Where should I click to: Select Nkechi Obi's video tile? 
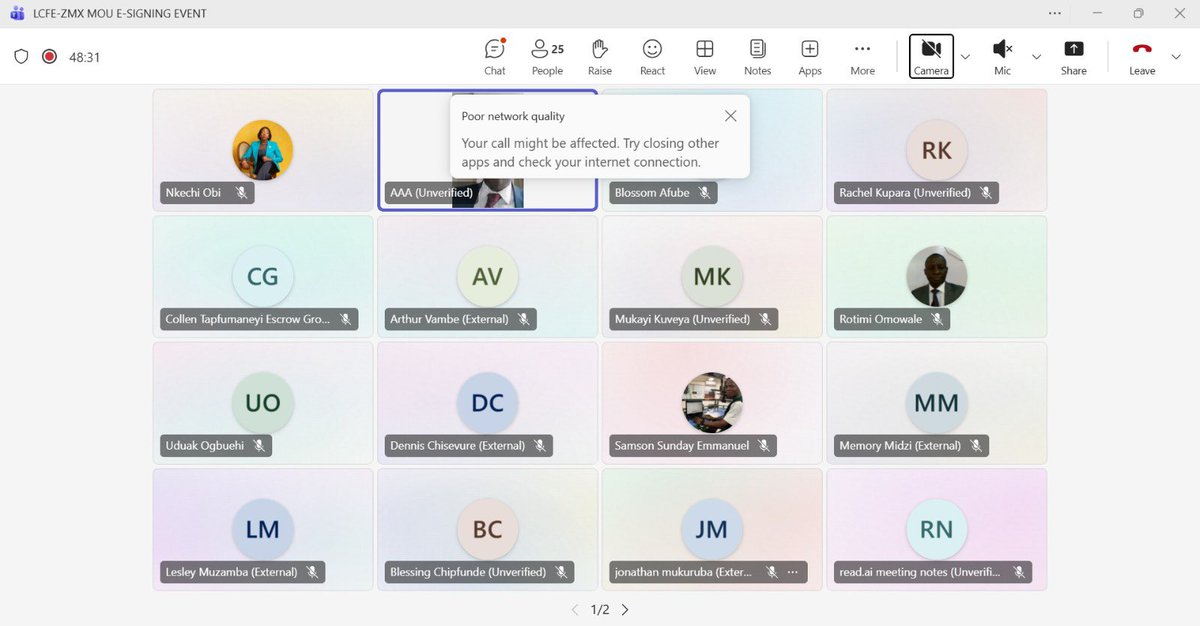pos(263,150)
